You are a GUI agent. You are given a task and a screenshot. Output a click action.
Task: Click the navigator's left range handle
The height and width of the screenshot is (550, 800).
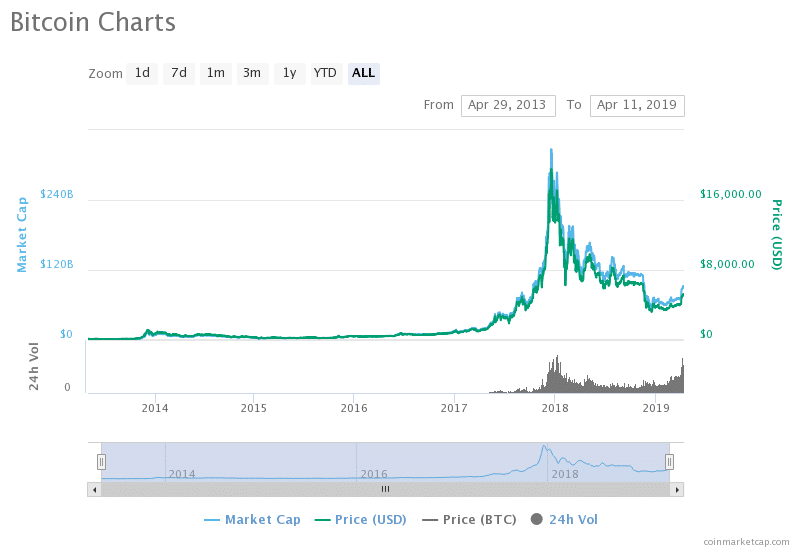coord(102,462)
